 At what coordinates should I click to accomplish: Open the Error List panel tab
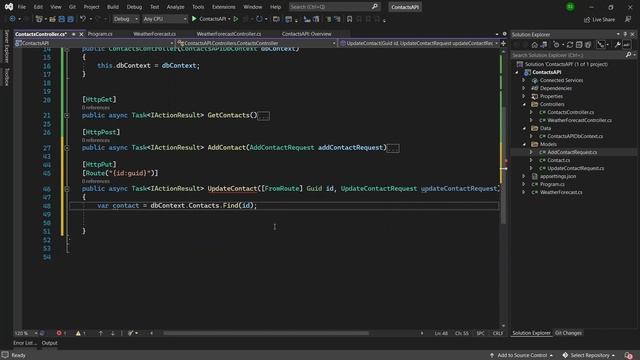(x=25, y=343)
